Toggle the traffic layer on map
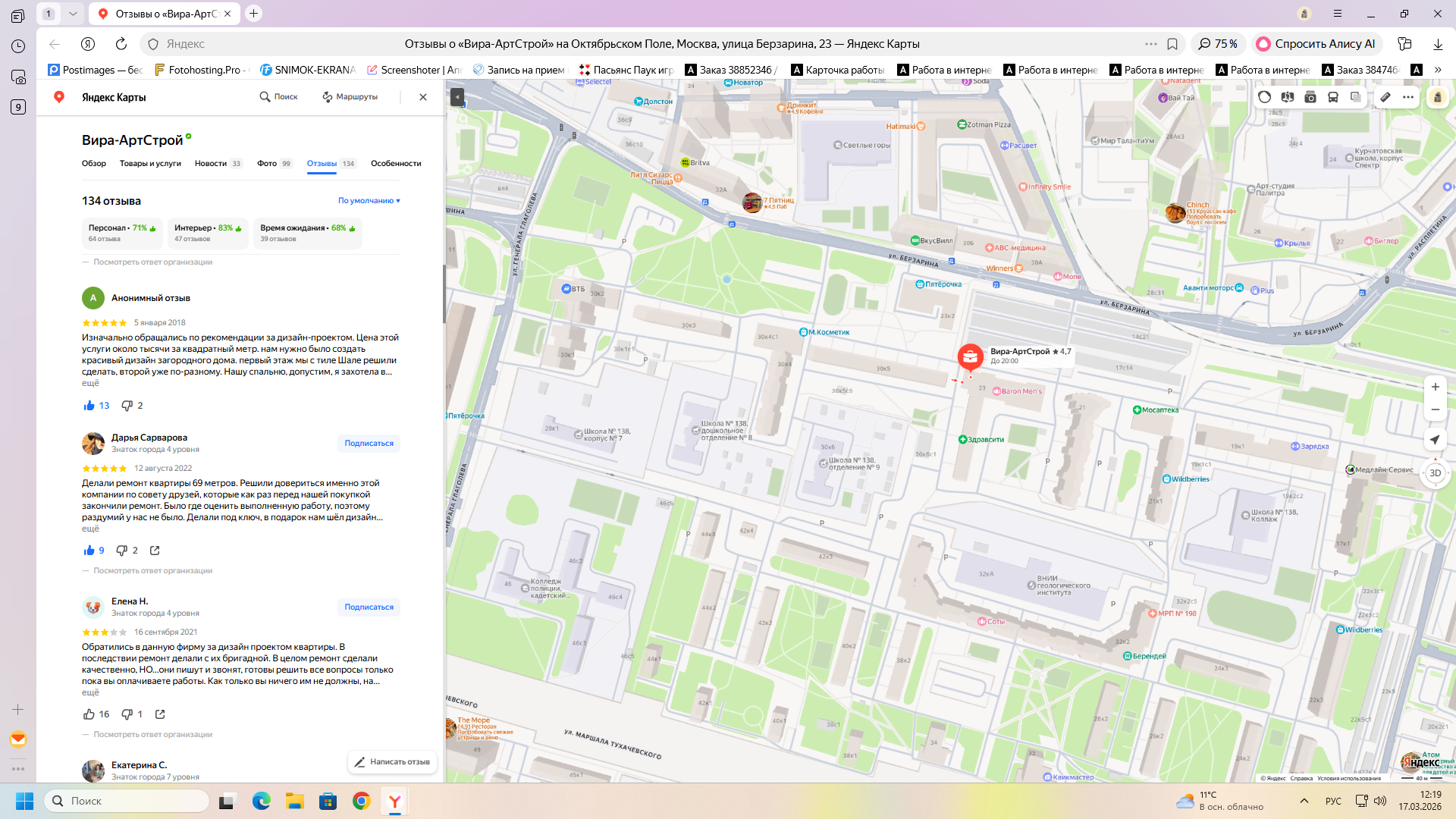 tap(1264, 97)
